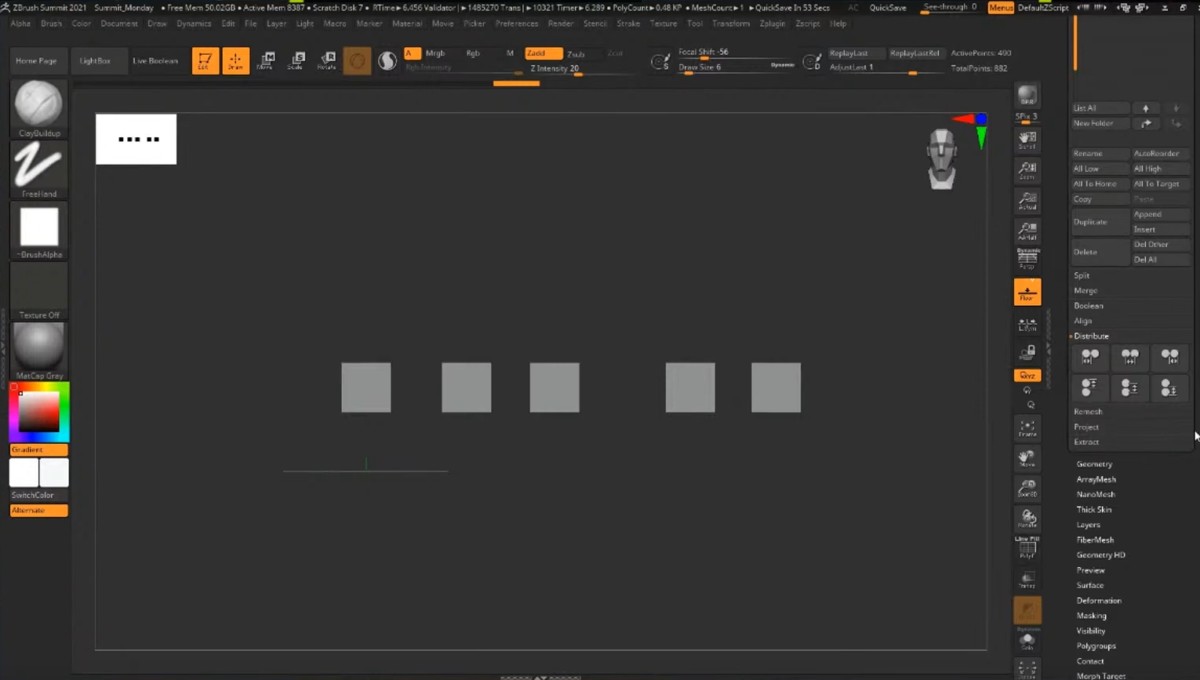The height and width of the screenshot is (680, 1200).
Task: Click the Scroll canvas navigation icon
Action: coord(1027,140)
